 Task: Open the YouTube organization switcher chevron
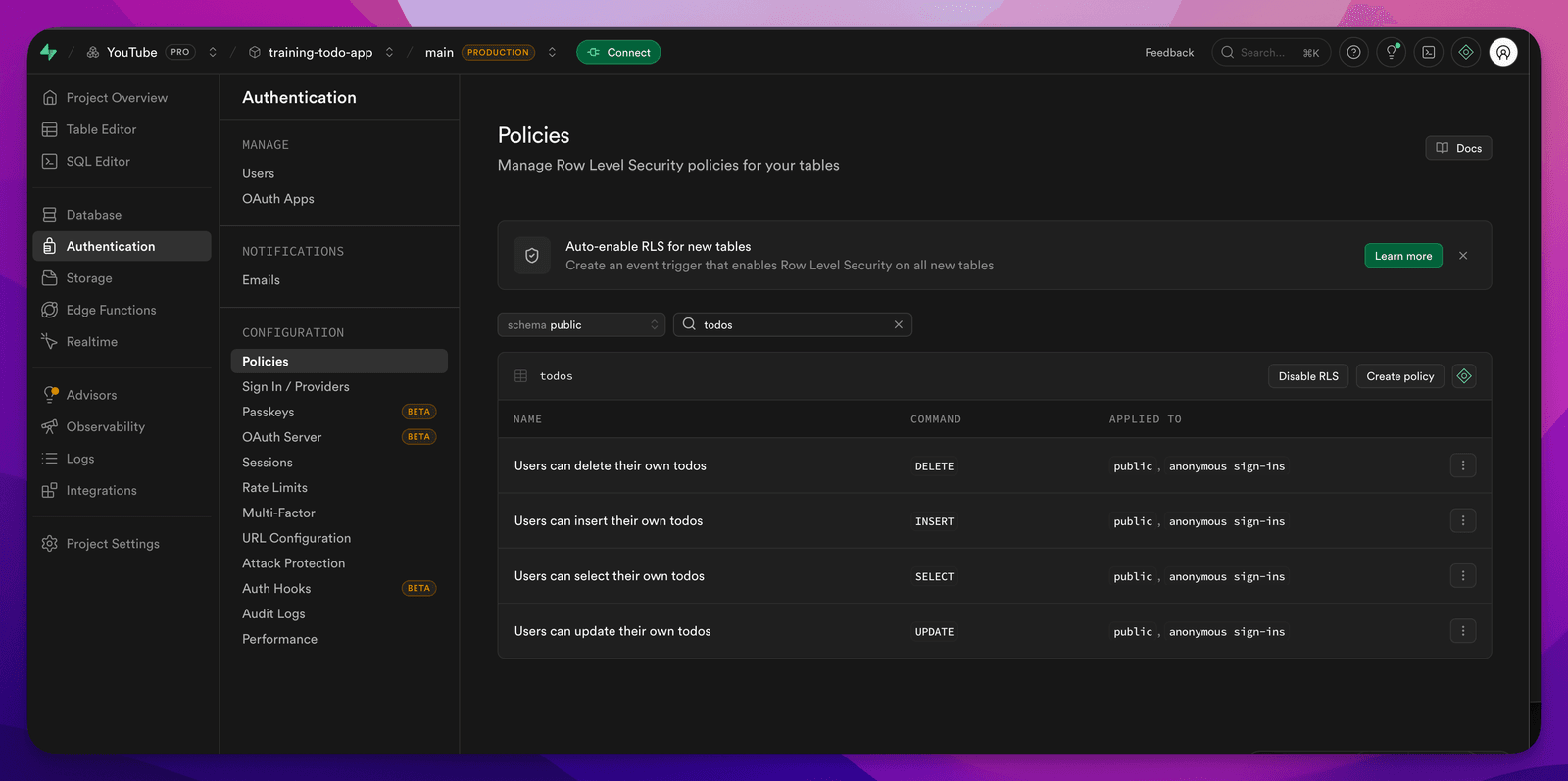pyautogui.click(x=213, y=52)
